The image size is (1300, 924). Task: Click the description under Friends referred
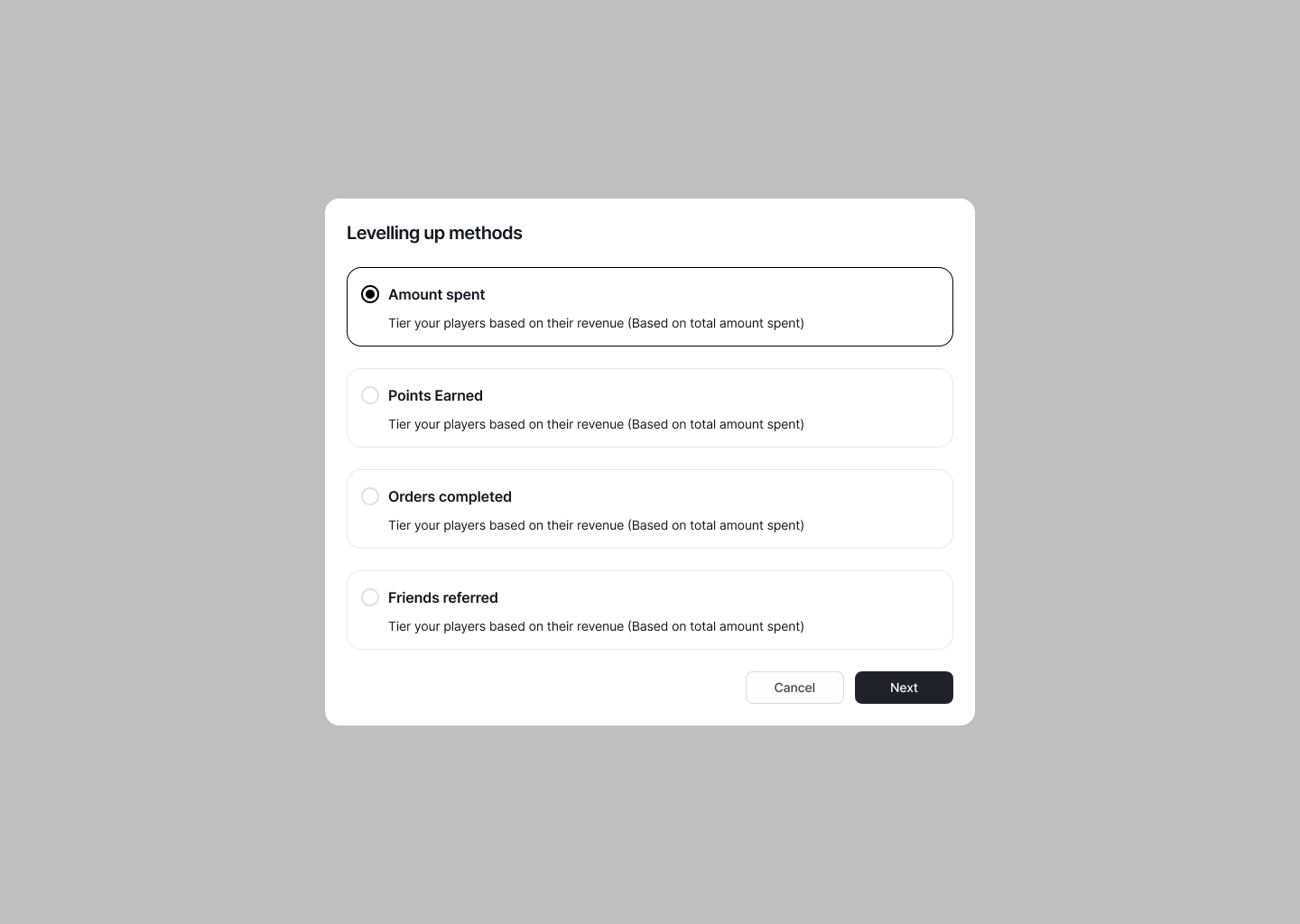click(596, 626)
